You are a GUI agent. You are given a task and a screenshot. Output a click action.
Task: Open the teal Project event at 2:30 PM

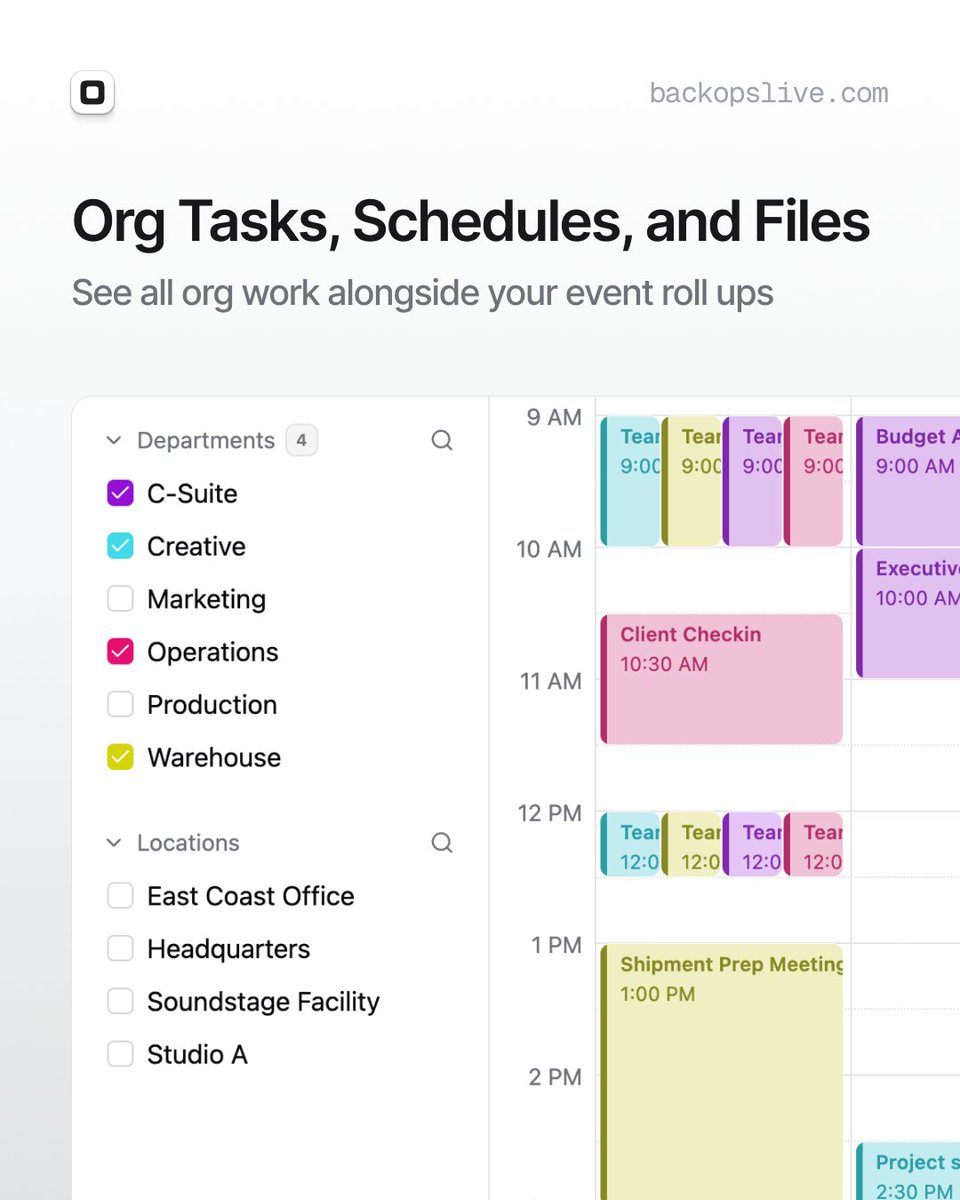pos(908,1171)
